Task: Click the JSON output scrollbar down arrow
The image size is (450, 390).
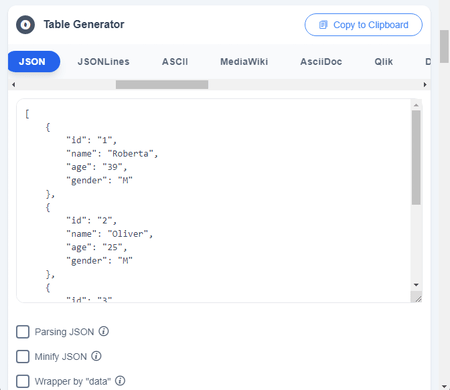Action: tap(416, 285)
